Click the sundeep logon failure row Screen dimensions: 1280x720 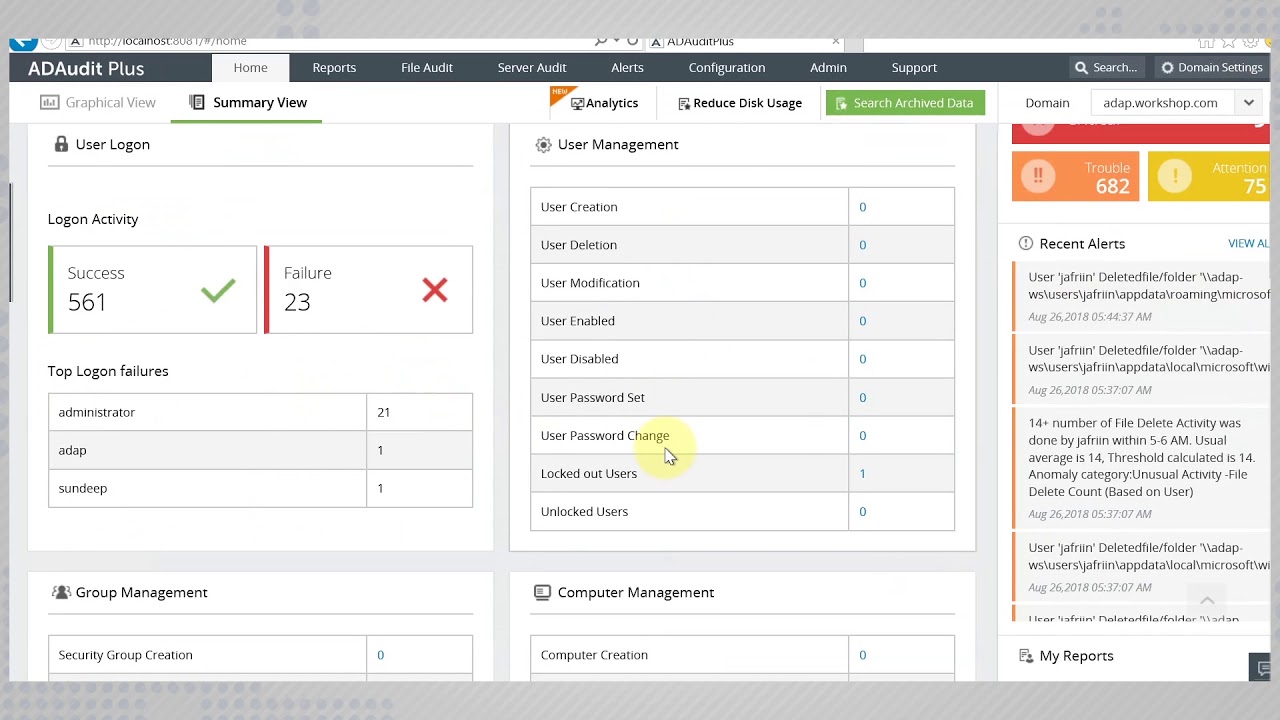tap(260, 488)
